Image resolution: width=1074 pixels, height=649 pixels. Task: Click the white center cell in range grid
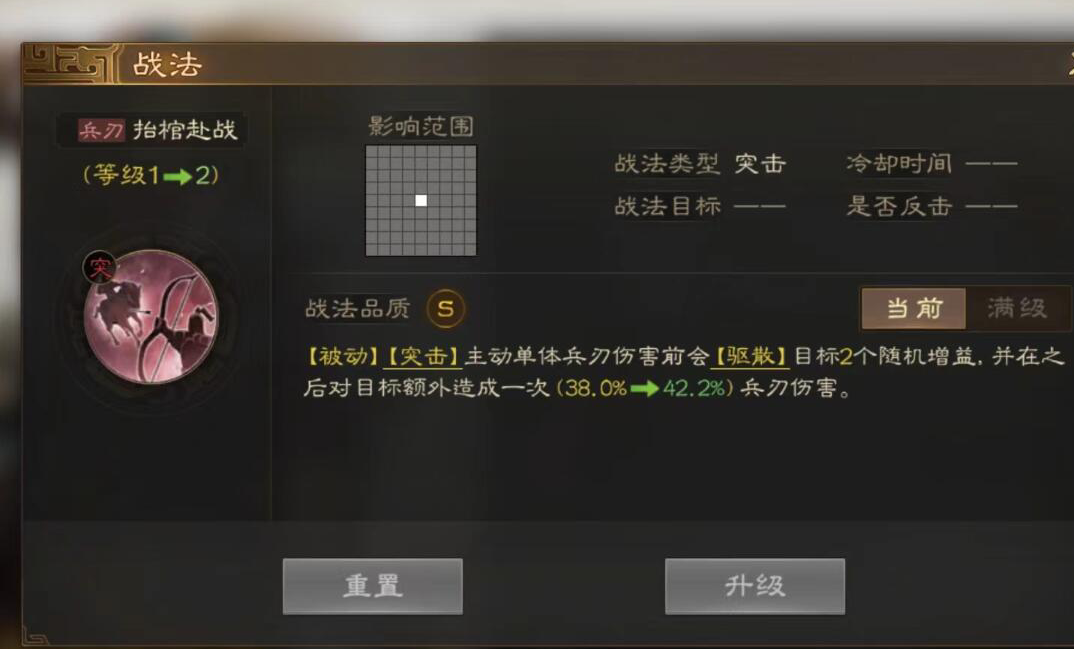pyautogui.click(x=421, y=201)
